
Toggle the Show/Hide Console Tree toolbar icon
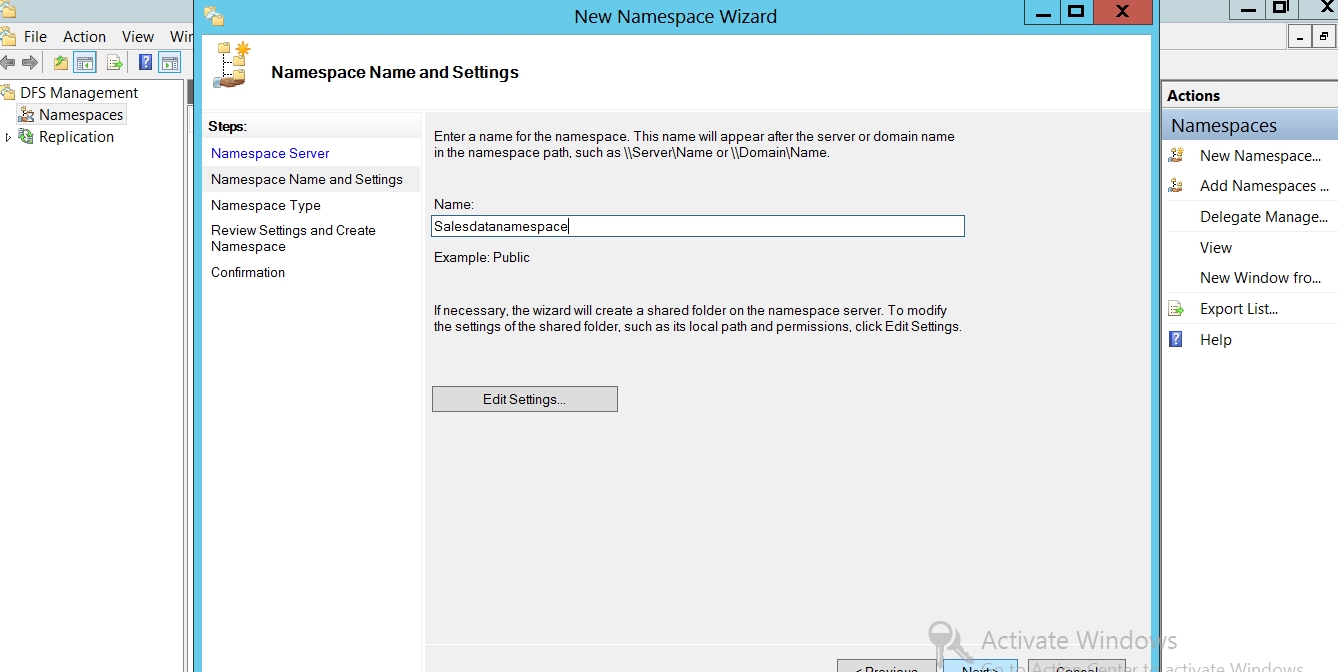click(x=86, y=63)
